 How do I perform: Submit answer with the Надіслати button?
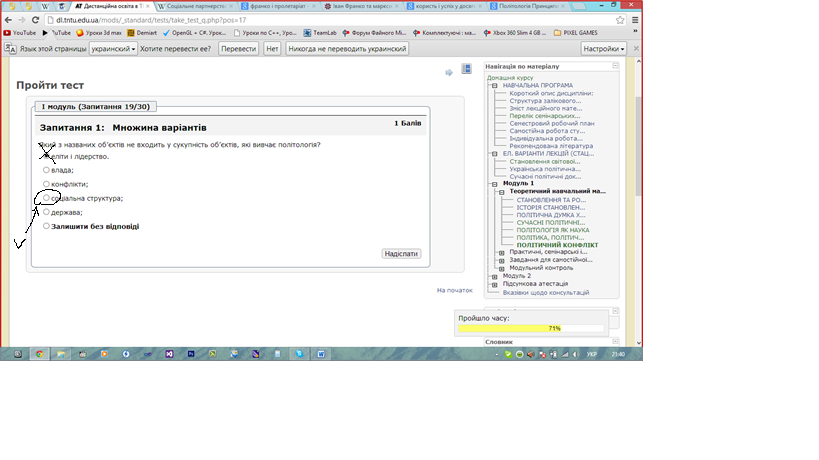point(401,254)
